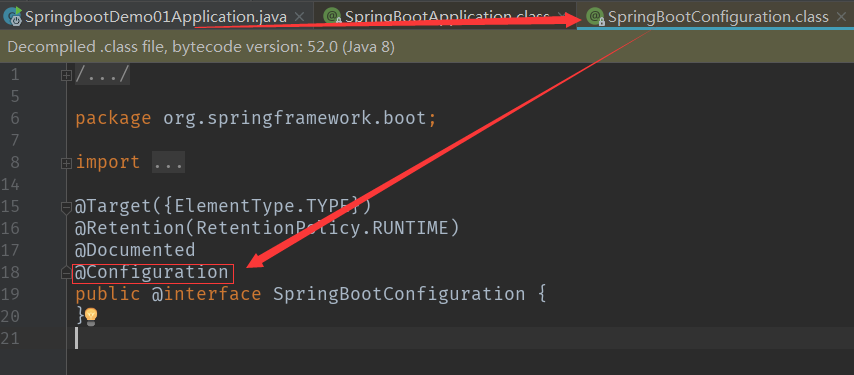
Task: Switch to SpringbootDemo01Application.java tab
Action: (156, 17)
